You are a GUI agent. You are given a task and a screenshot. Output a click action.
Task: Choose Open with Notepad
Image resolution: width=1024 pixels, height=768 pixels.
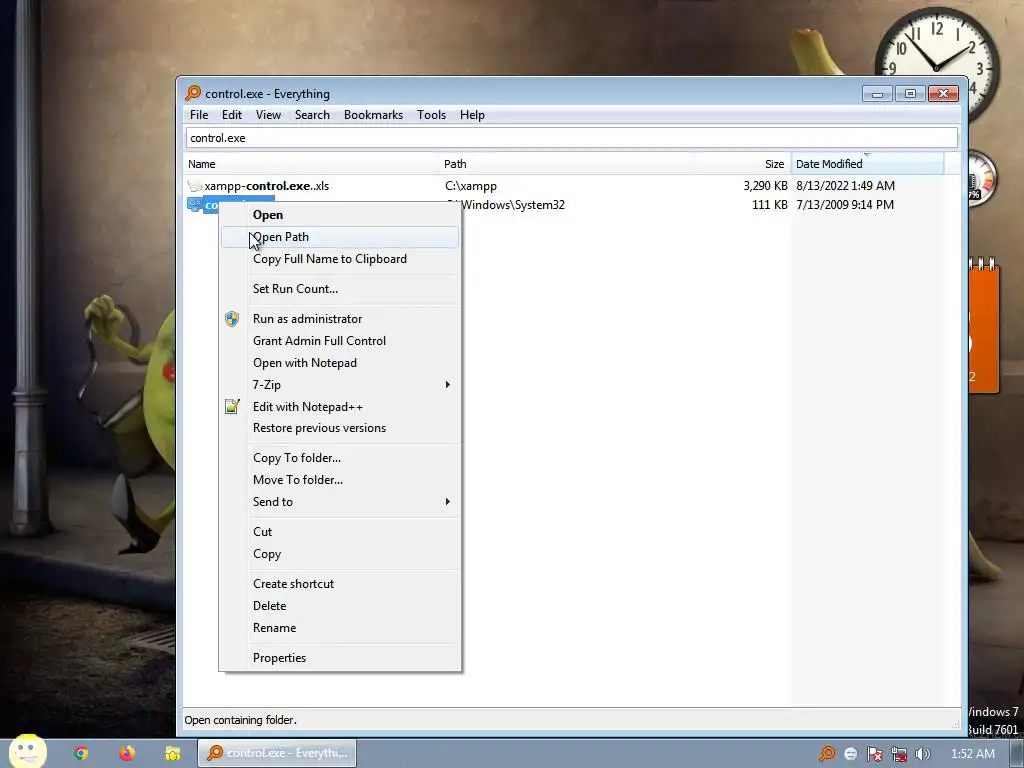tap(340, 363)
